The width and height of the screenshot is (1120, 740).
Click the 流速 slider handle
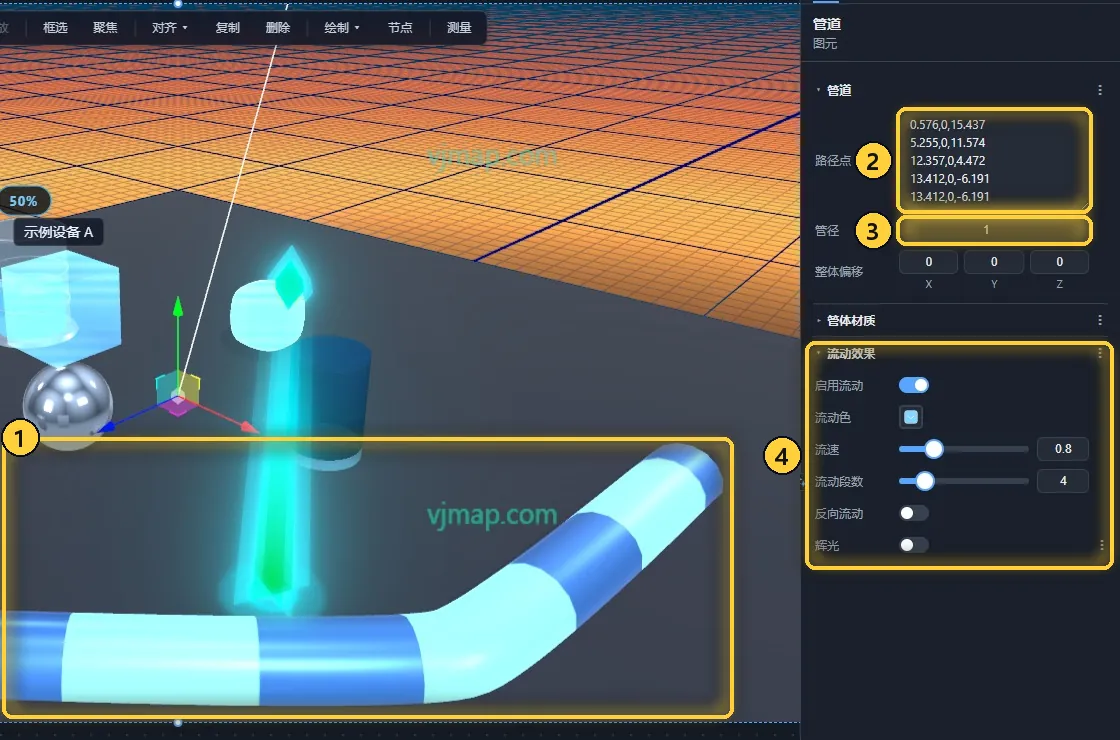tap(934, 449)
